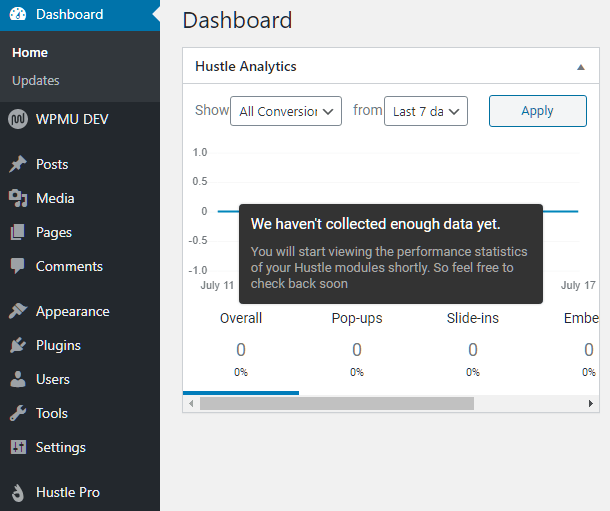The image size is (610, 511).
Task: Click the Plugins plug icon
Action: click(18, 345)
